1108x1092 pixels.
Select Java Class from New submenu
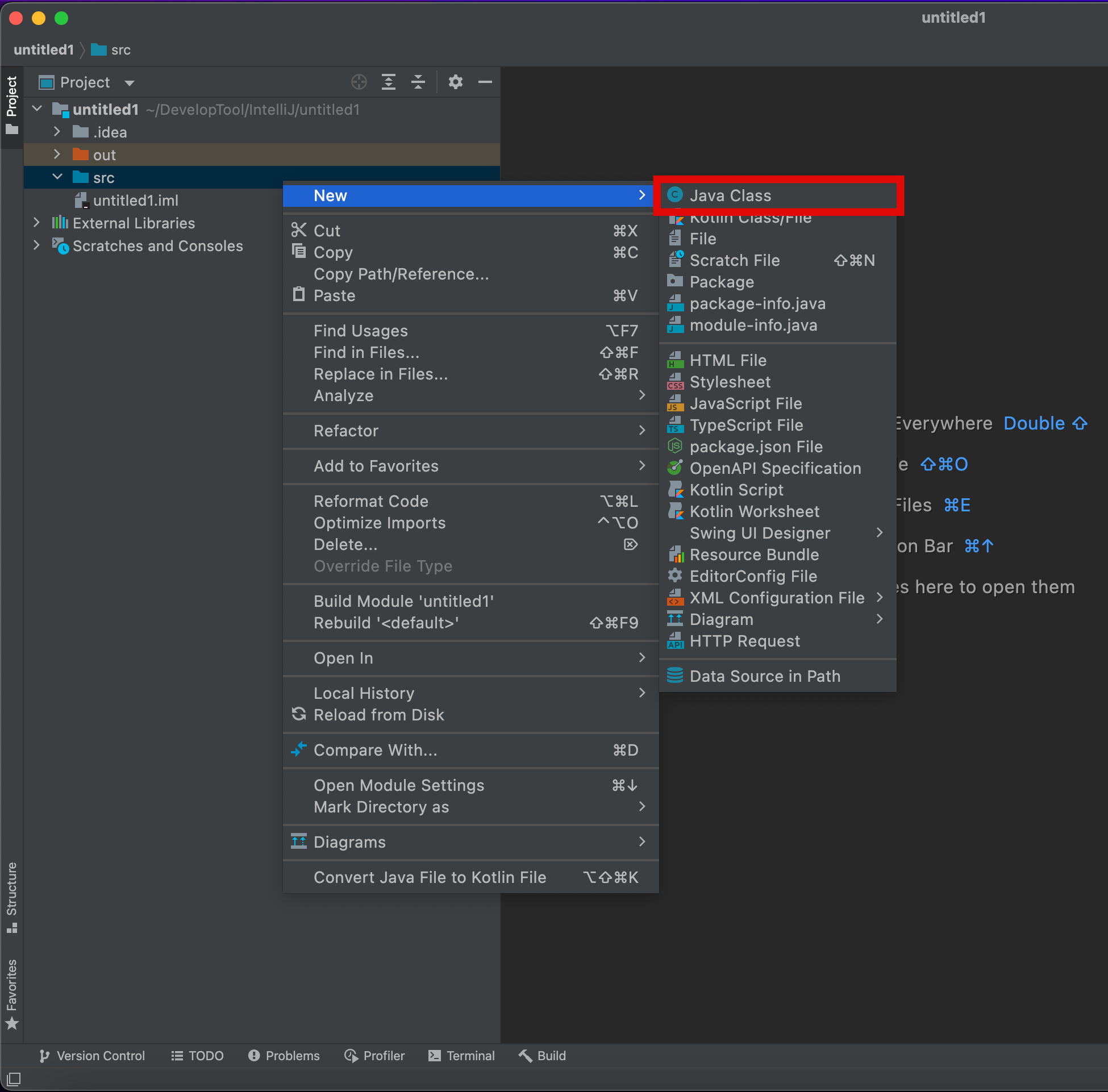coord(730,195)
